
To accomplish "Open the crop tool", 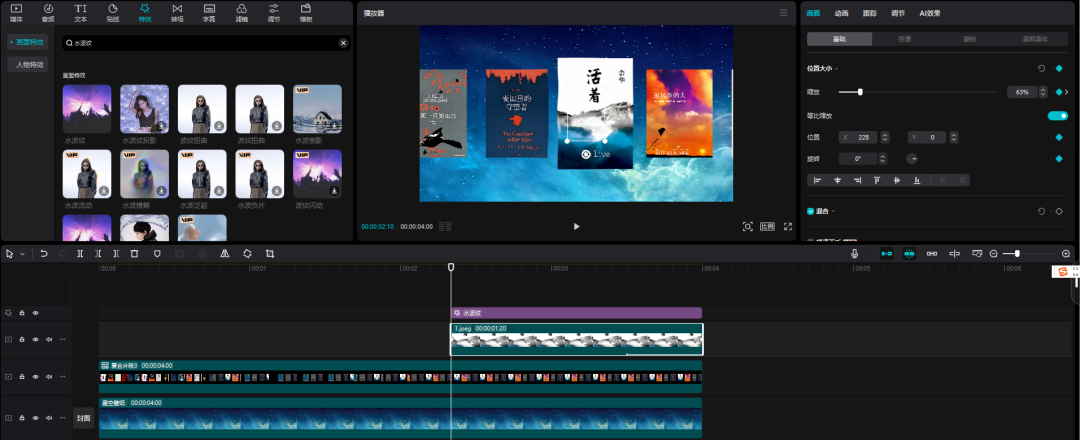I will (270, 253).
